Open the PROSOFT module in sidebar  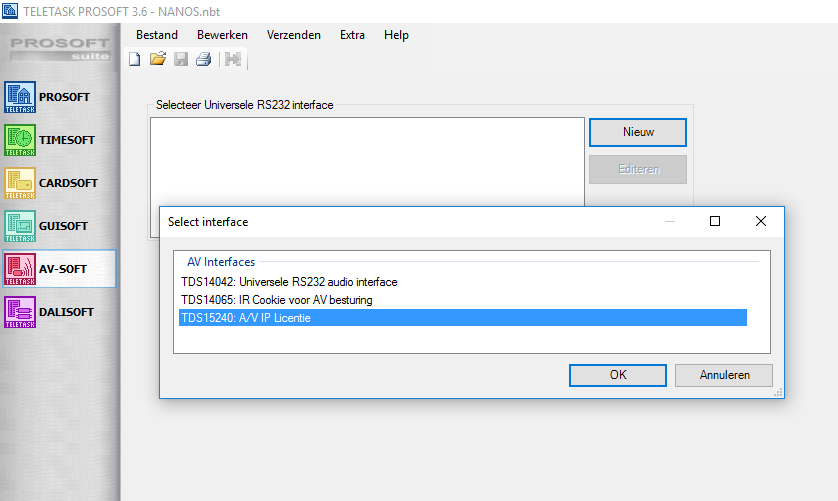(x=58, y=97)
